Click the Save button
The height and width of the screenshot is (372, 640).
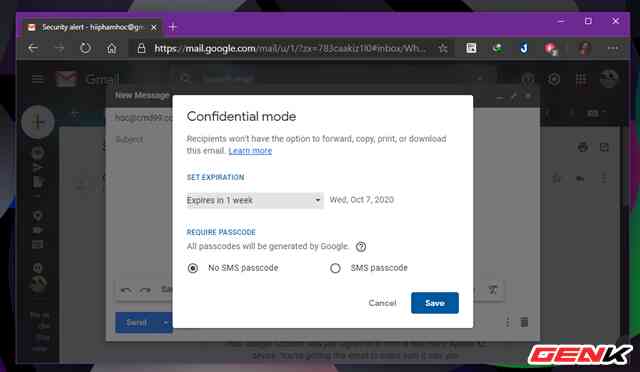point(435,303)
